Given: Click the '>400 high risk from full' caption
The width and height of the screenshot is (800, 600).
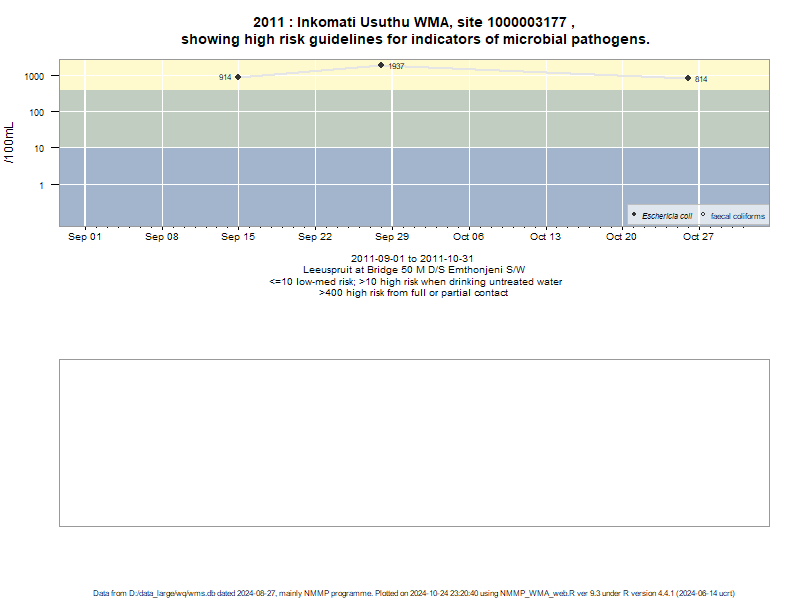Looking at the screenshot, I should tap(413, 293).
